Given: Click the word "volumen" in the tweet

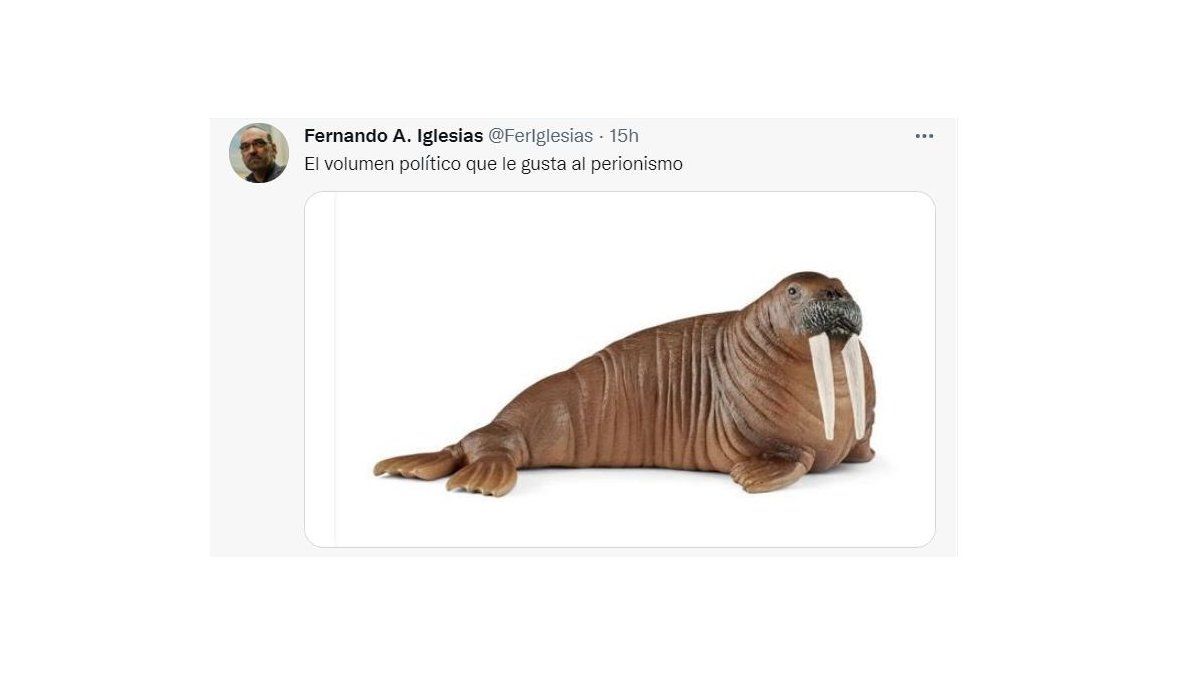Looking at the screenshot, I should point(352,164).
